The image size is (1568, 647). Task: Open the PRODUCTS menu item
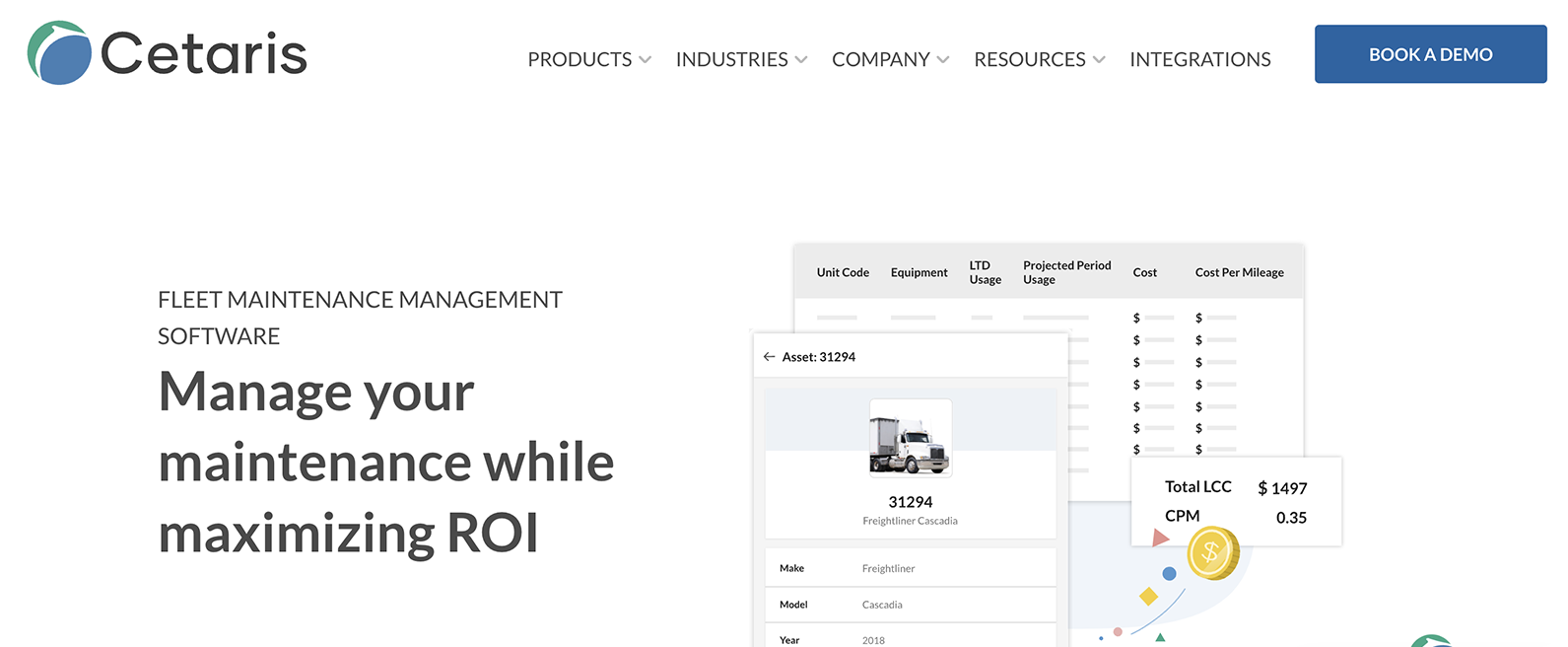579,59
